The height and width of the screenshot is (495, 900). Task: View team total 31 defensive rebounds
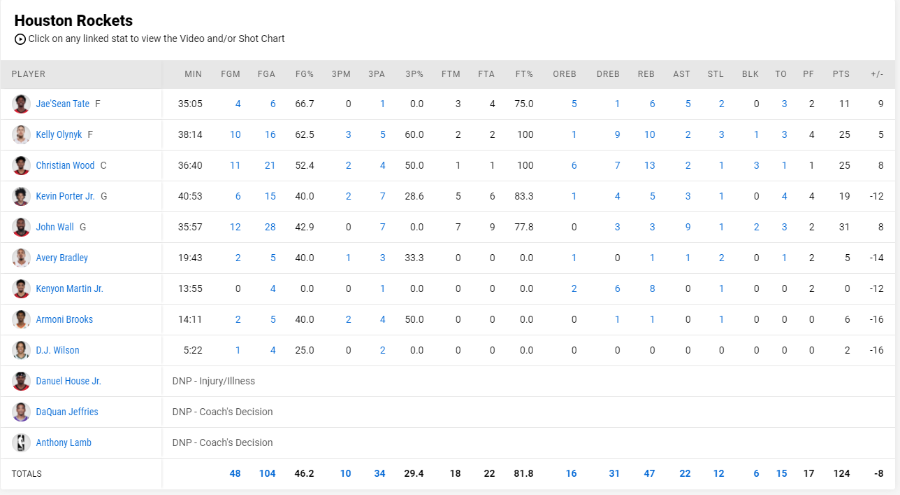614,474
